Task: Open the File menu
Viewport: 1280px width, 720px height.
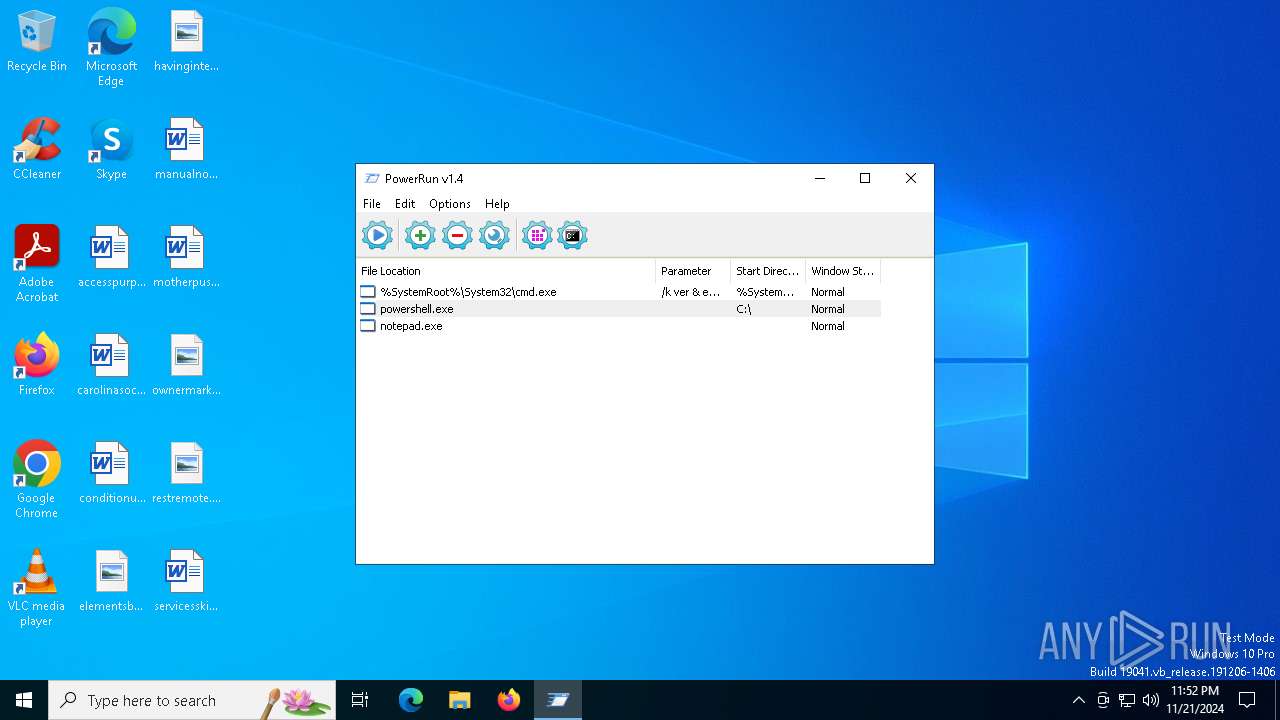Action: tap(372, 204)
